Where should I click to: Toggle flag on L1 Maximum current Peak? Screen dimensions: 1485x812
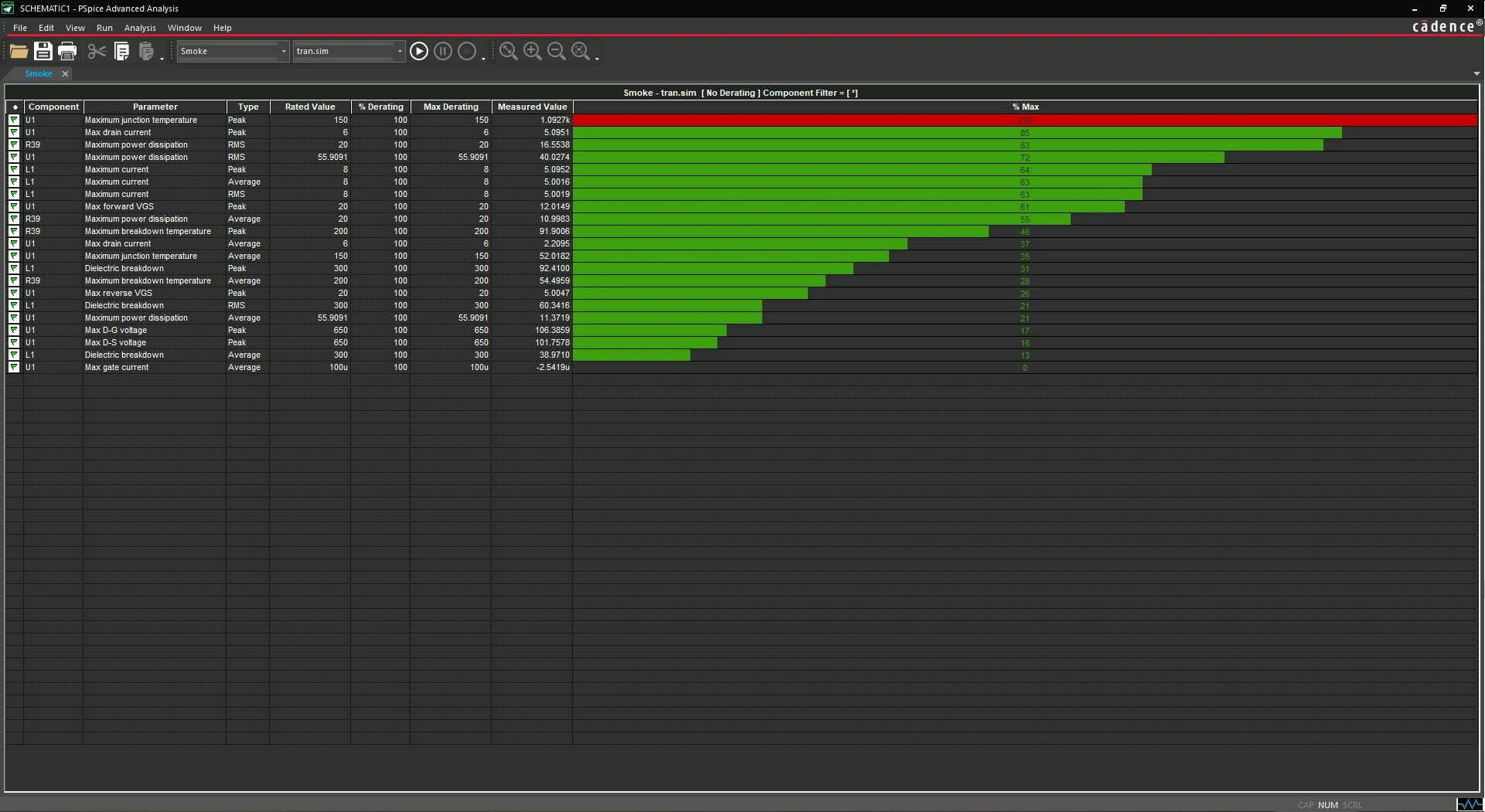[x=14, y=169]
